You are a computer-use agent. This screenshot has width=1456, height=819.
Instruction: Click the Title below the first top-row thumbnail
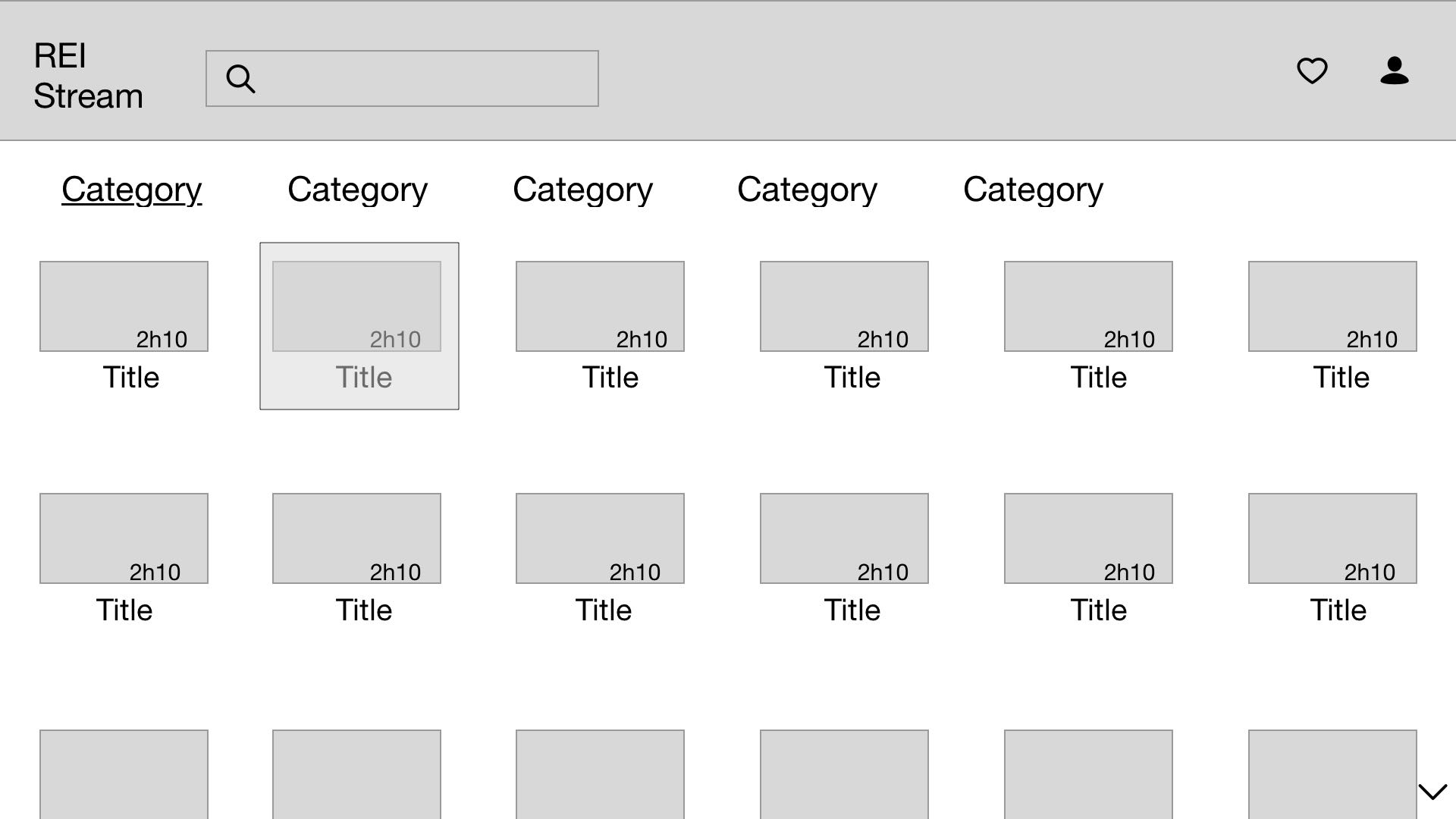pos(131,378)
